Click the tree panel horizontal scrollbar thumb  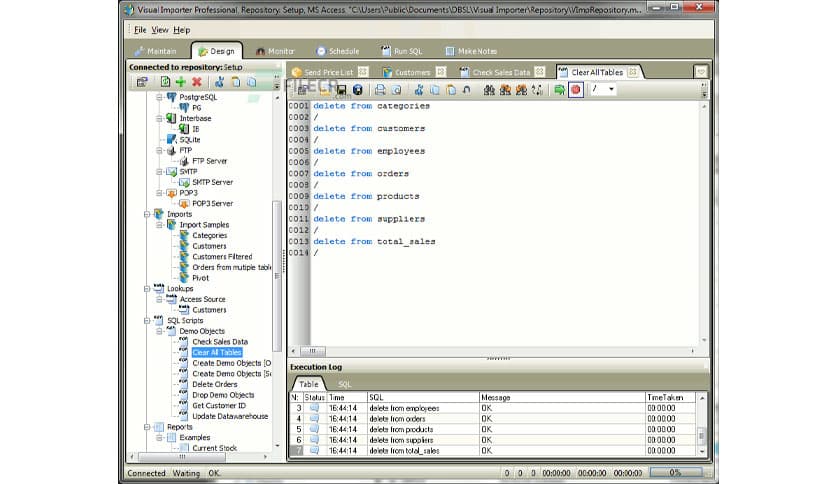(182, 457)
